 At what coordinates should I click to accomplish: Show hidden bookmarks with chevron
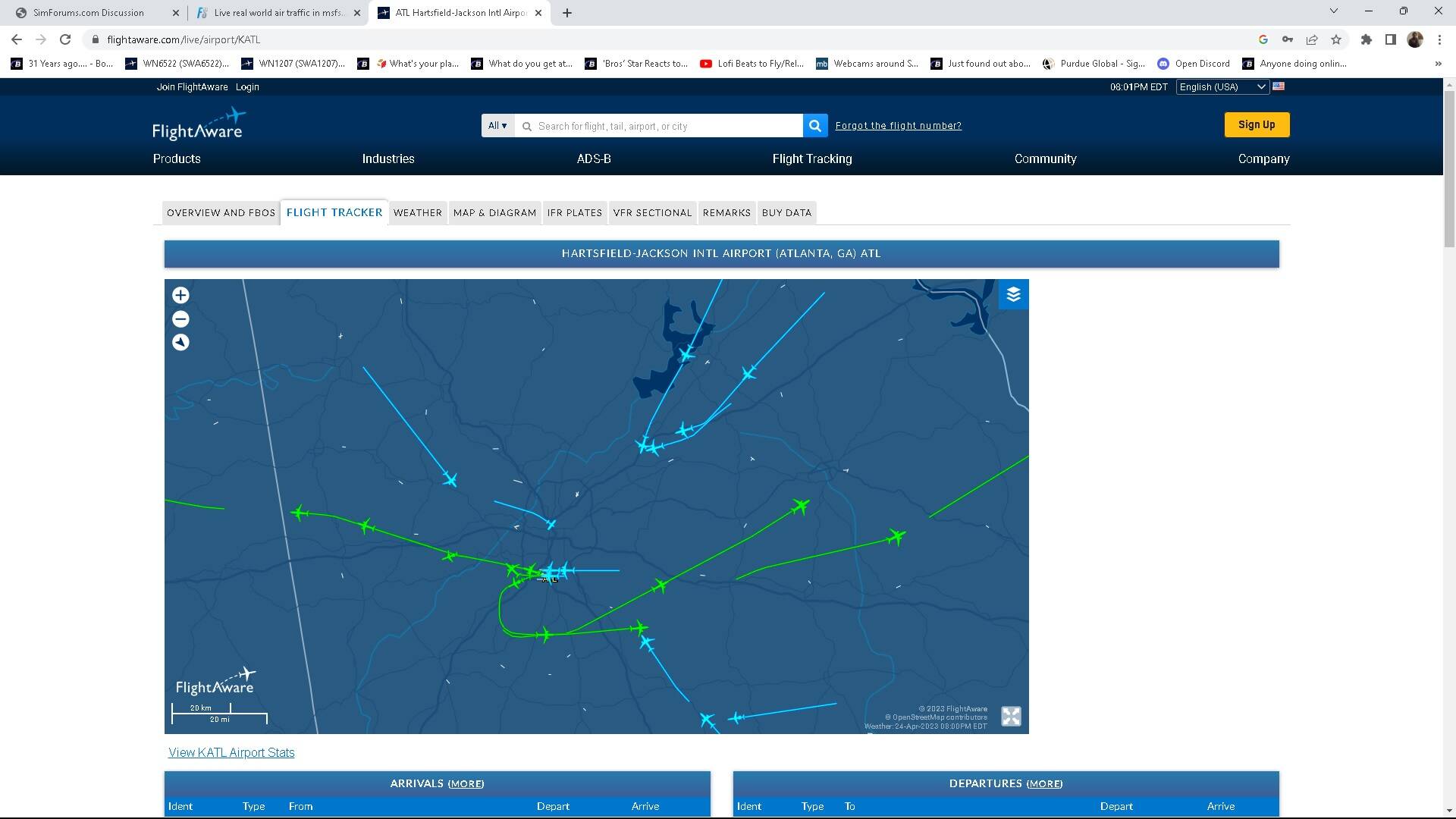(1438, 64)
